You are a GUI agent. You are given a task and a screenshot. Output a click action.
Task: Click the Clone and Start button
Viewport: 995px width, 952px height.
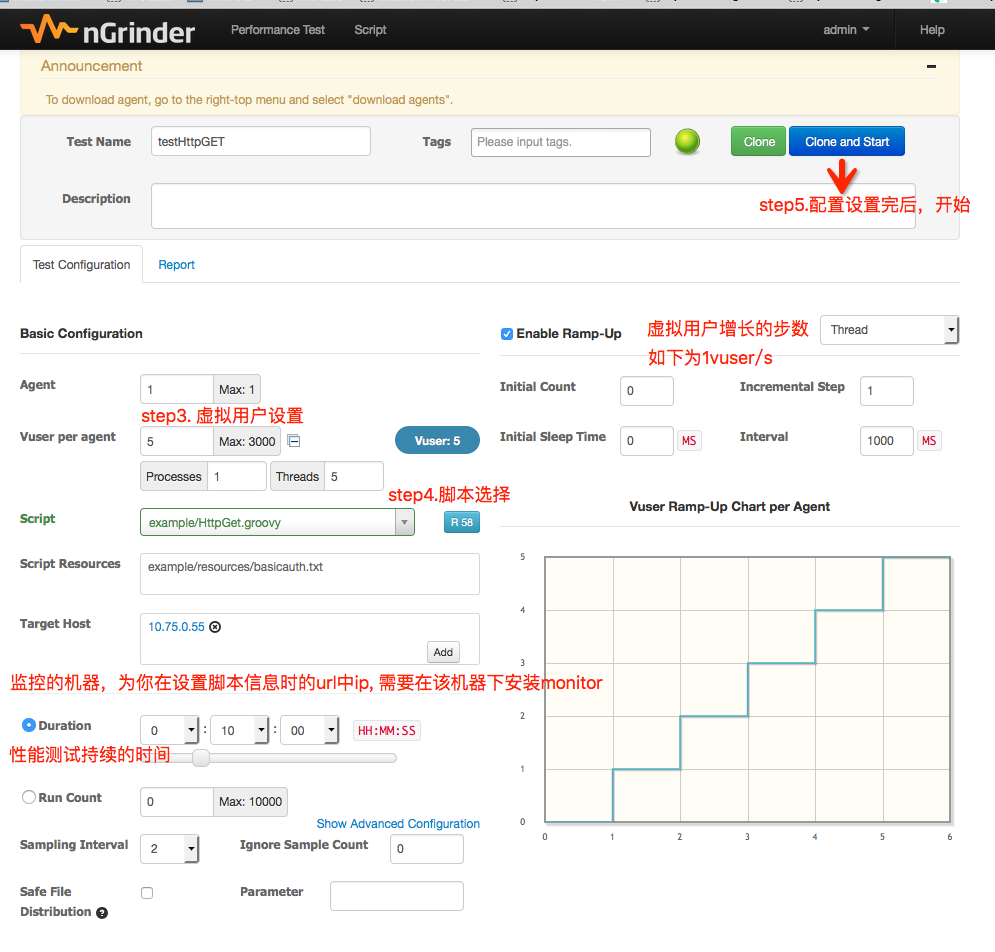[x=847, y=142]
